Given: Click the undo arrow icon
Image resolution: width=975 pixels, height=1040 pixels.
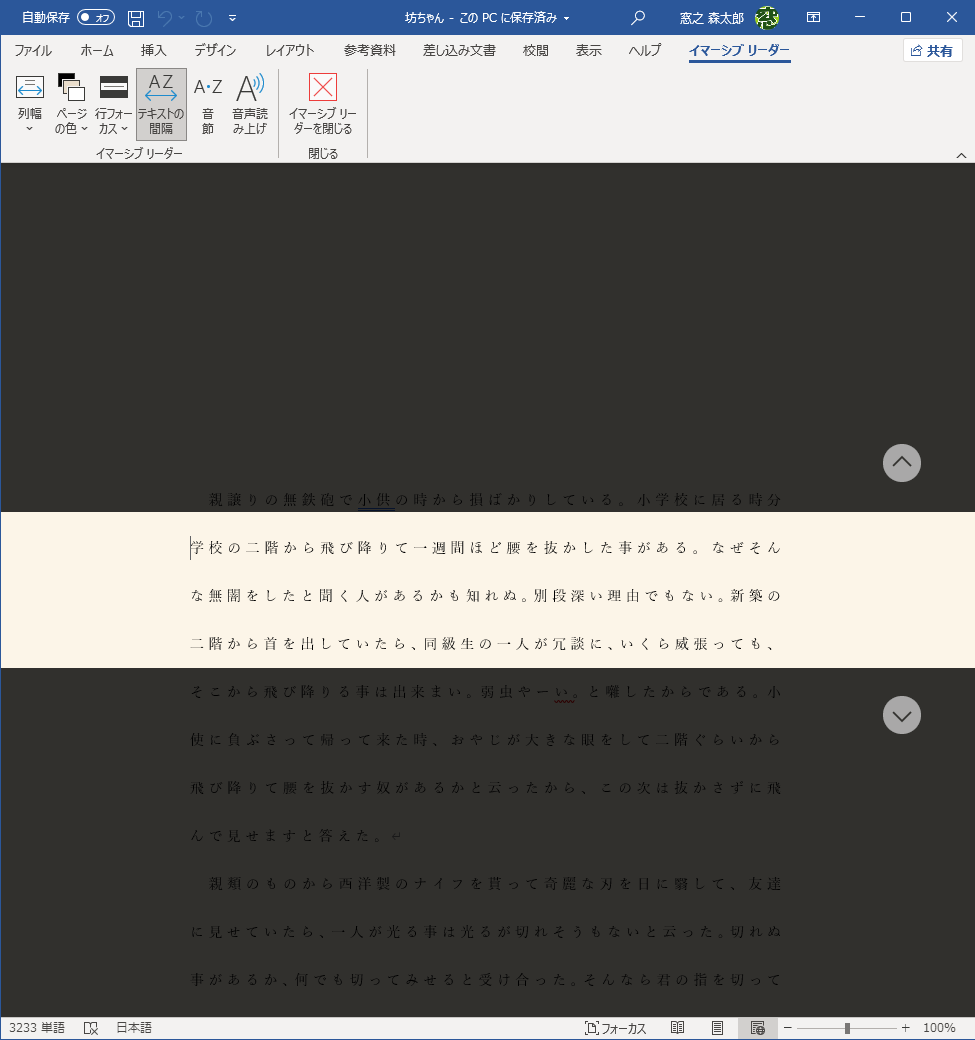Looking at the screenshot, I should click(164, 18).
